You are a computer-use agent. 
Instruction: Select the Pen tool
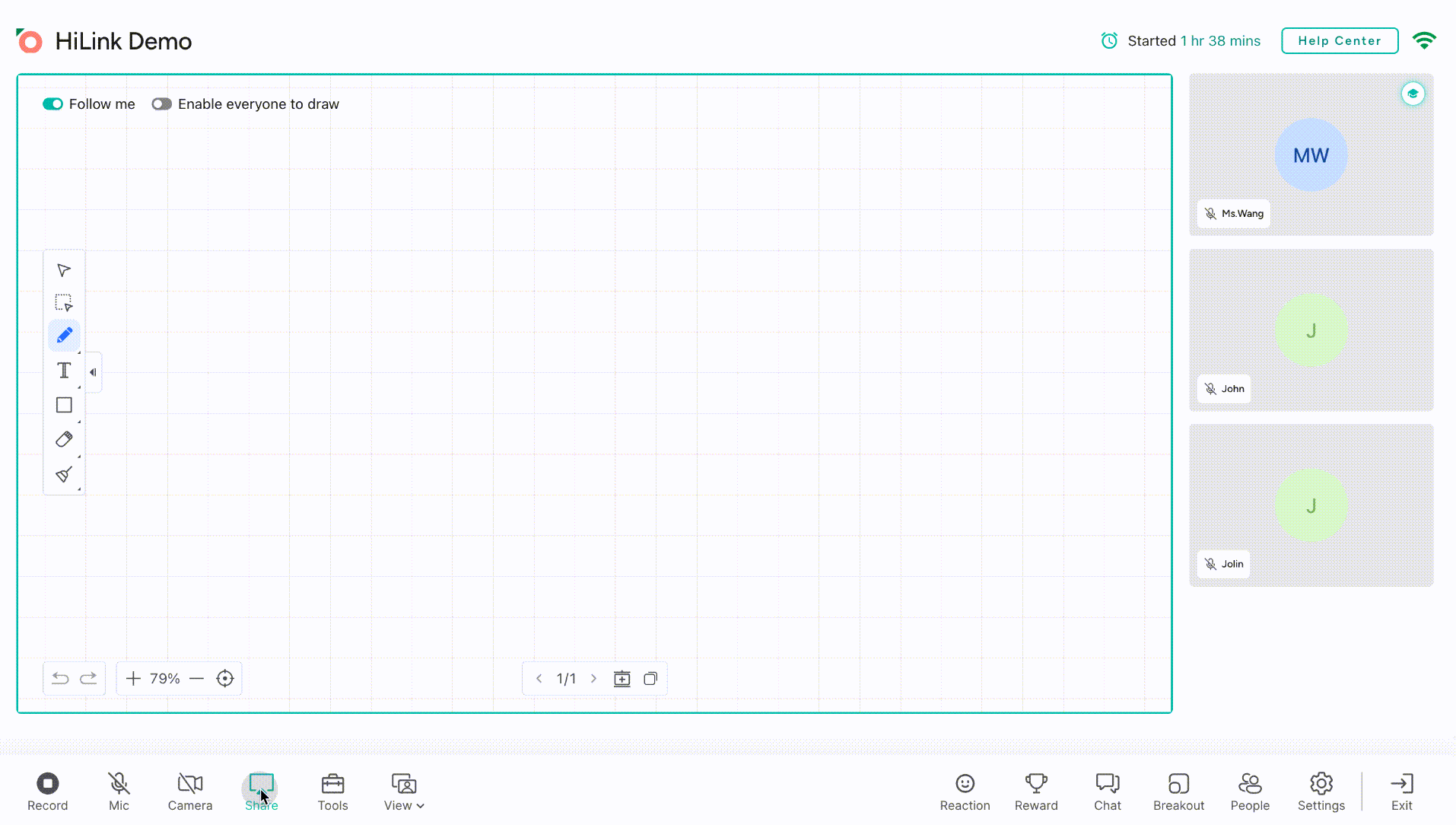pyautogui.click(x=64, y=335)
